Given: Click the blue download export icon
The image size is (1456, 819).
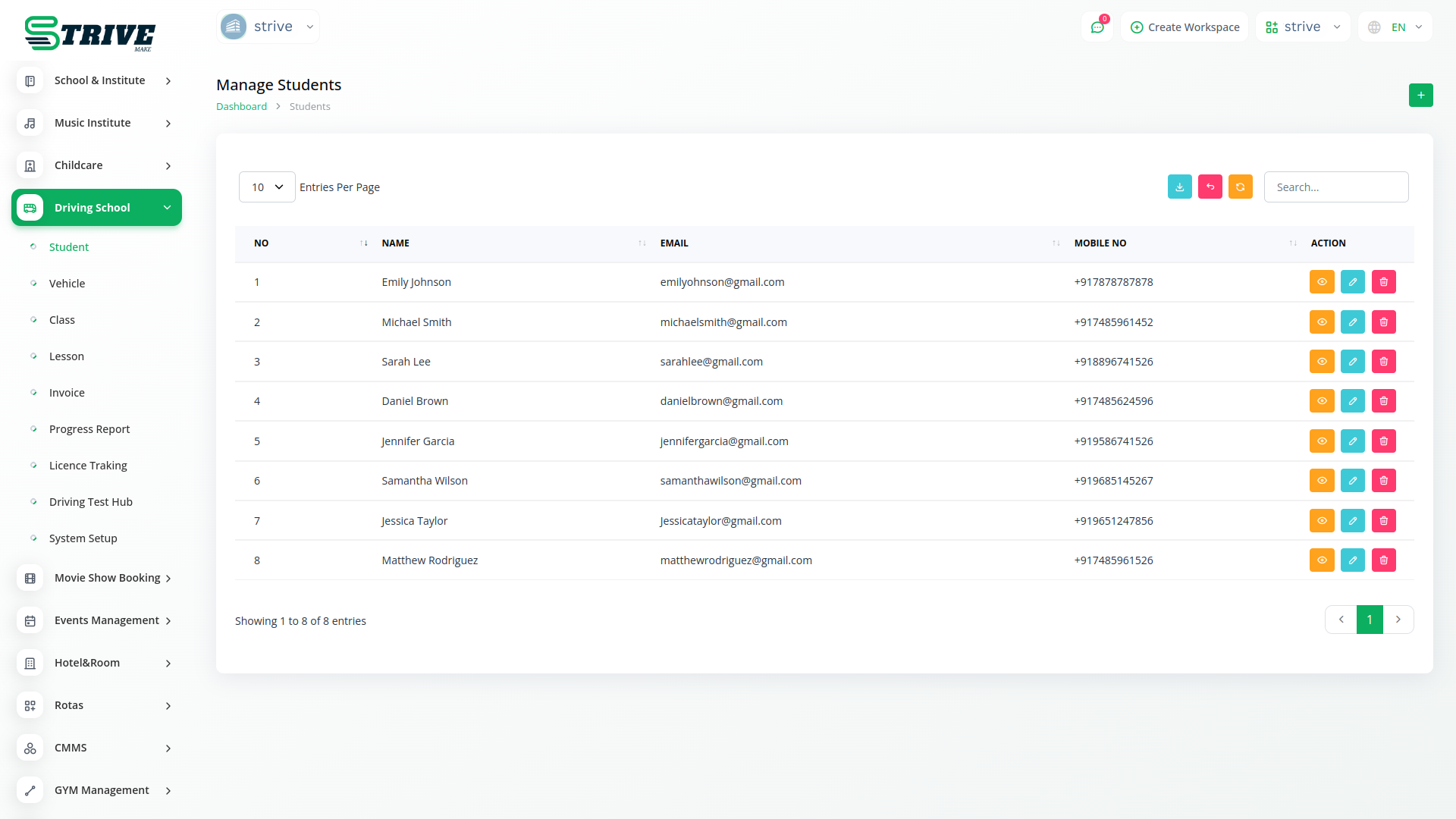Looking at the screenshot, I should 1179,187.
